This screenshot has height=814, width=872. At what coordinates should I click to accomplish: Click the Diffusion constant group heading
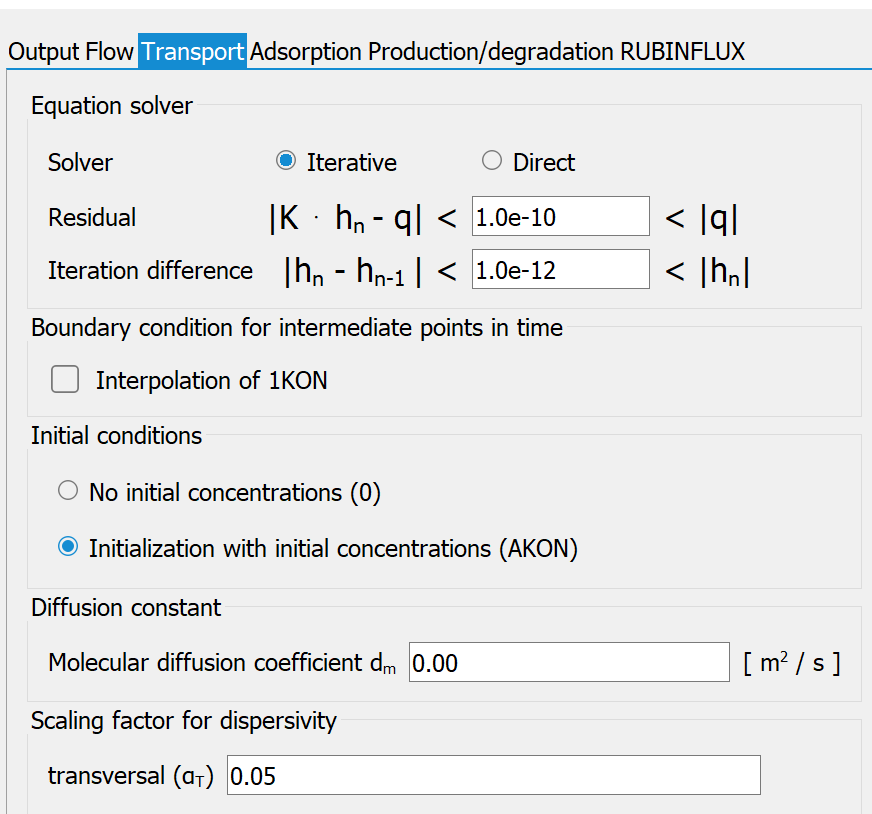[x=126, y=608]
